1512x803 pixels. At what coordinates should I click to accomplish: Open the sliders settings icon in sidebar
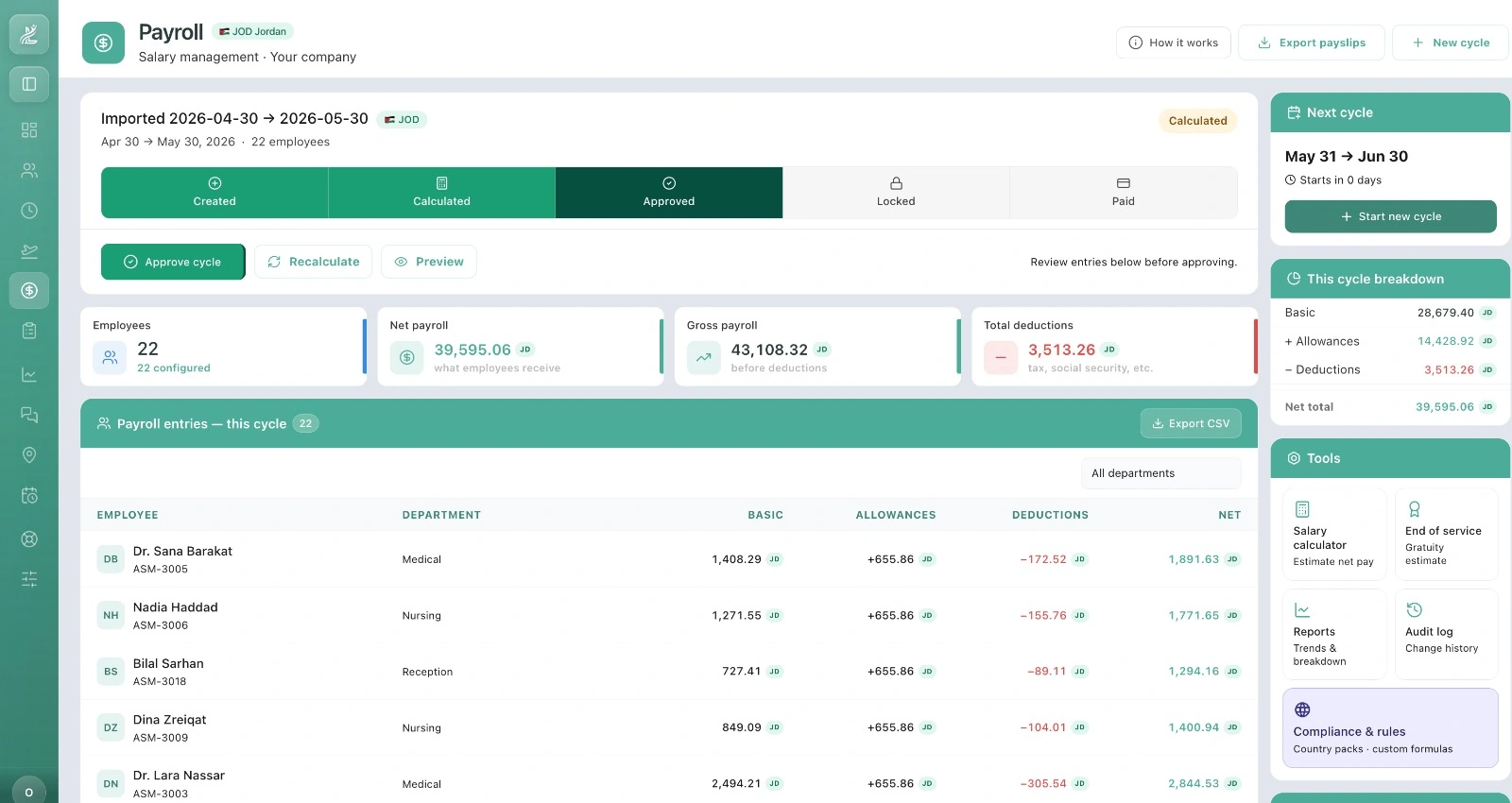point(29,579)
